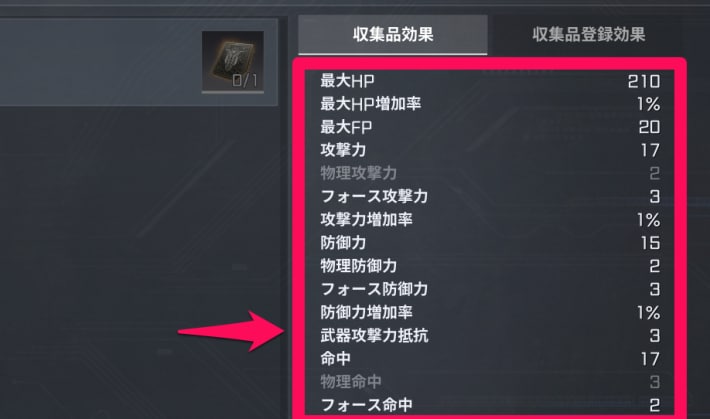Click the フォース防御力 entry
710x419 pixels.
(489, 289)
